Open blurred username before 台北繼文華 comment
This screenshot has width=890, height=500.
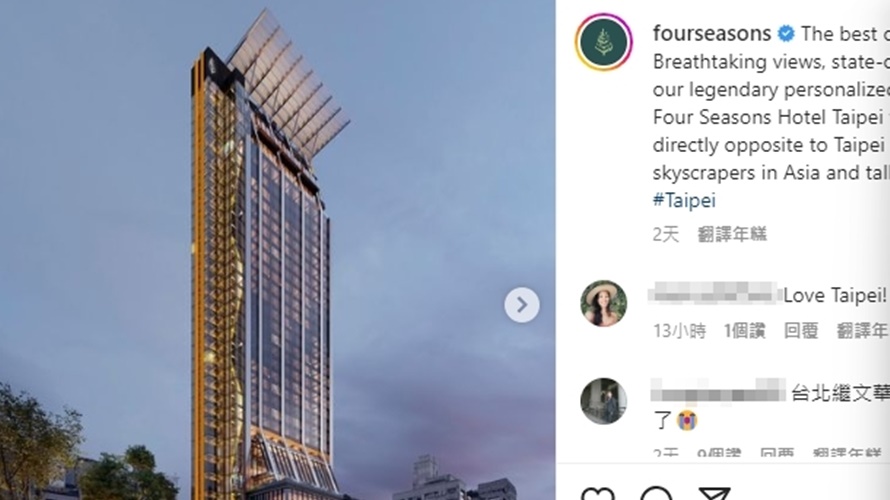(718, 390)
